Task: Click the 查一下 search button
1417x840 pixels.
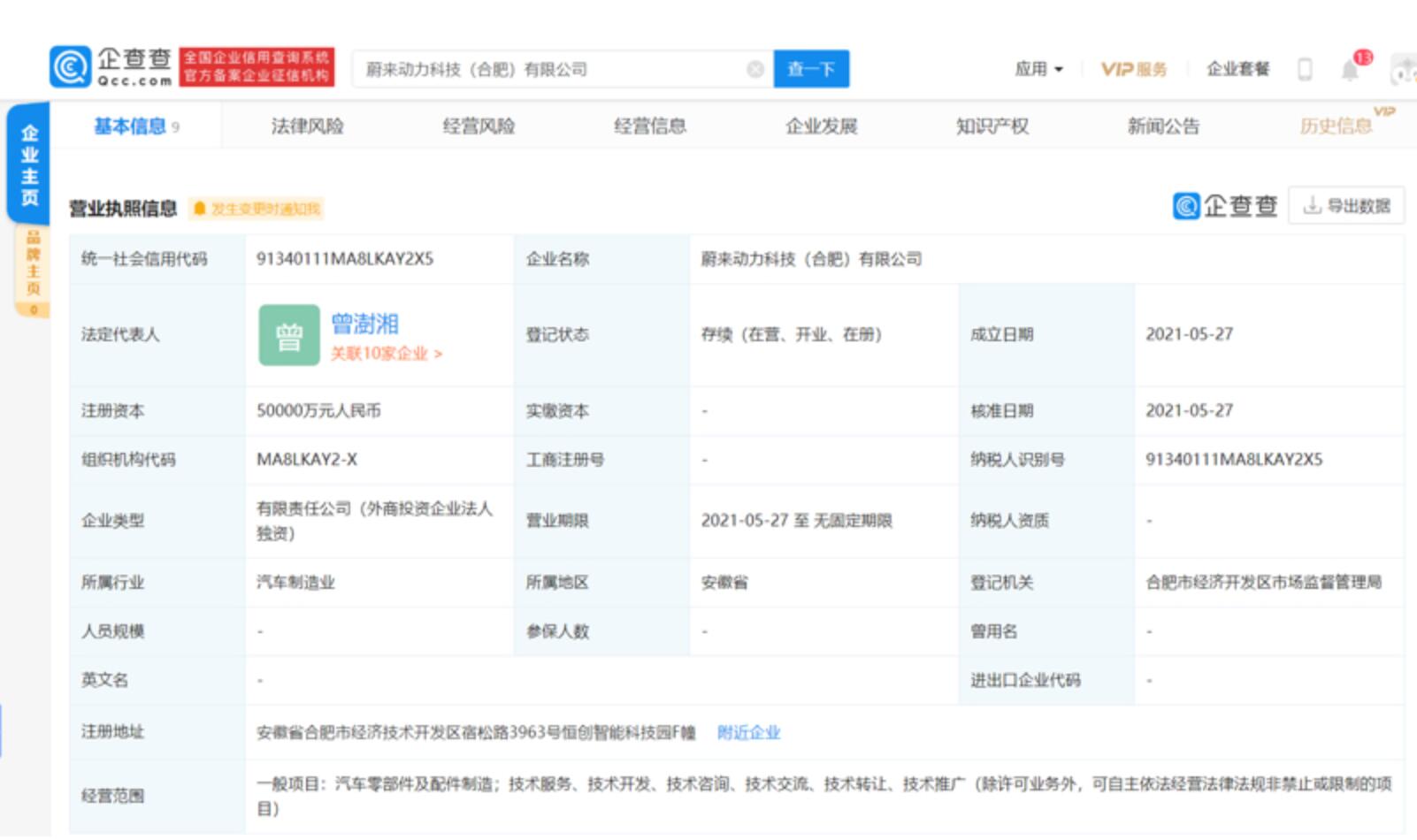Action: [811, 69]
